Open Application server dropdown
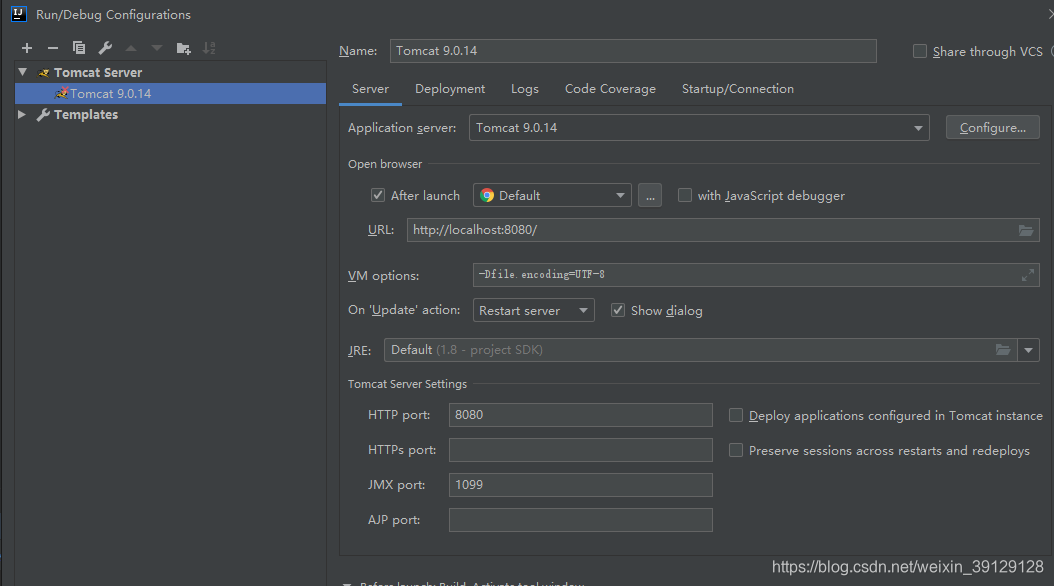 699,128
